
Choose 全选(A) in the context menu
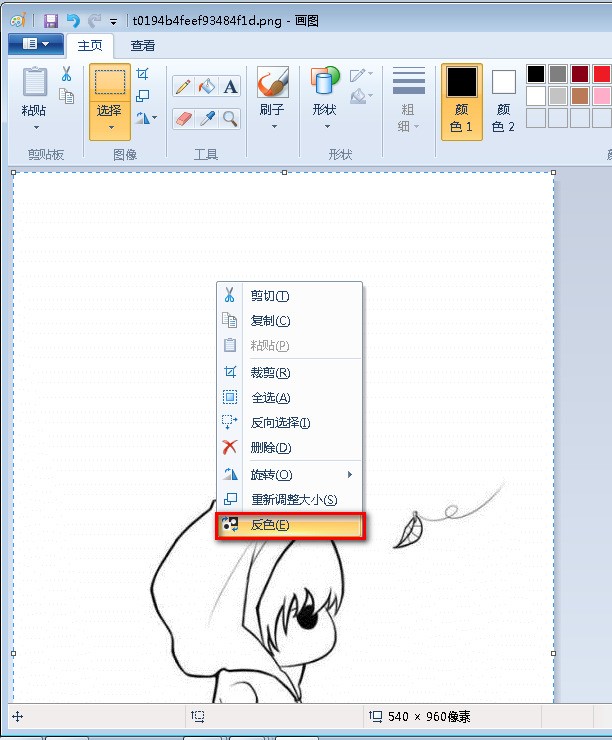click(289, 398)
